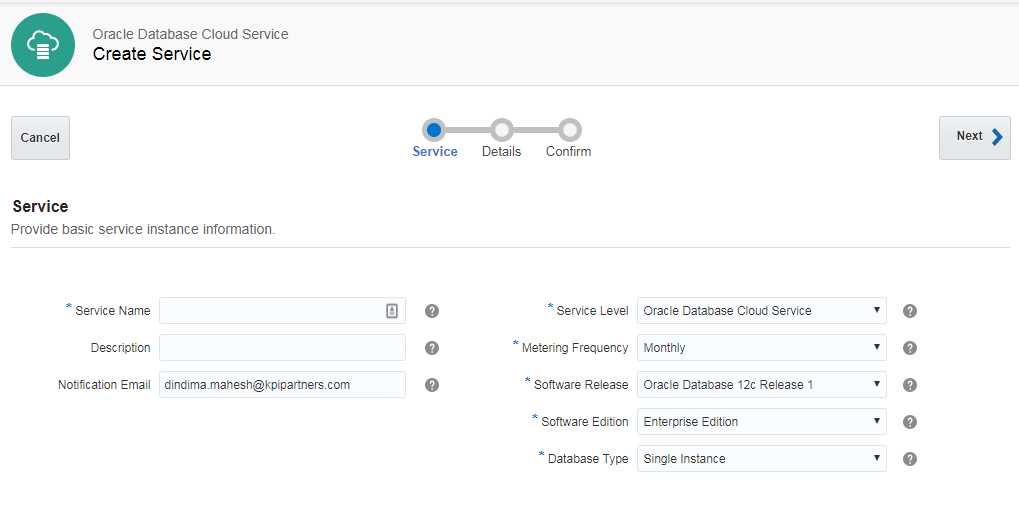Click help icon beside Notification Email field

coord(432,385)
